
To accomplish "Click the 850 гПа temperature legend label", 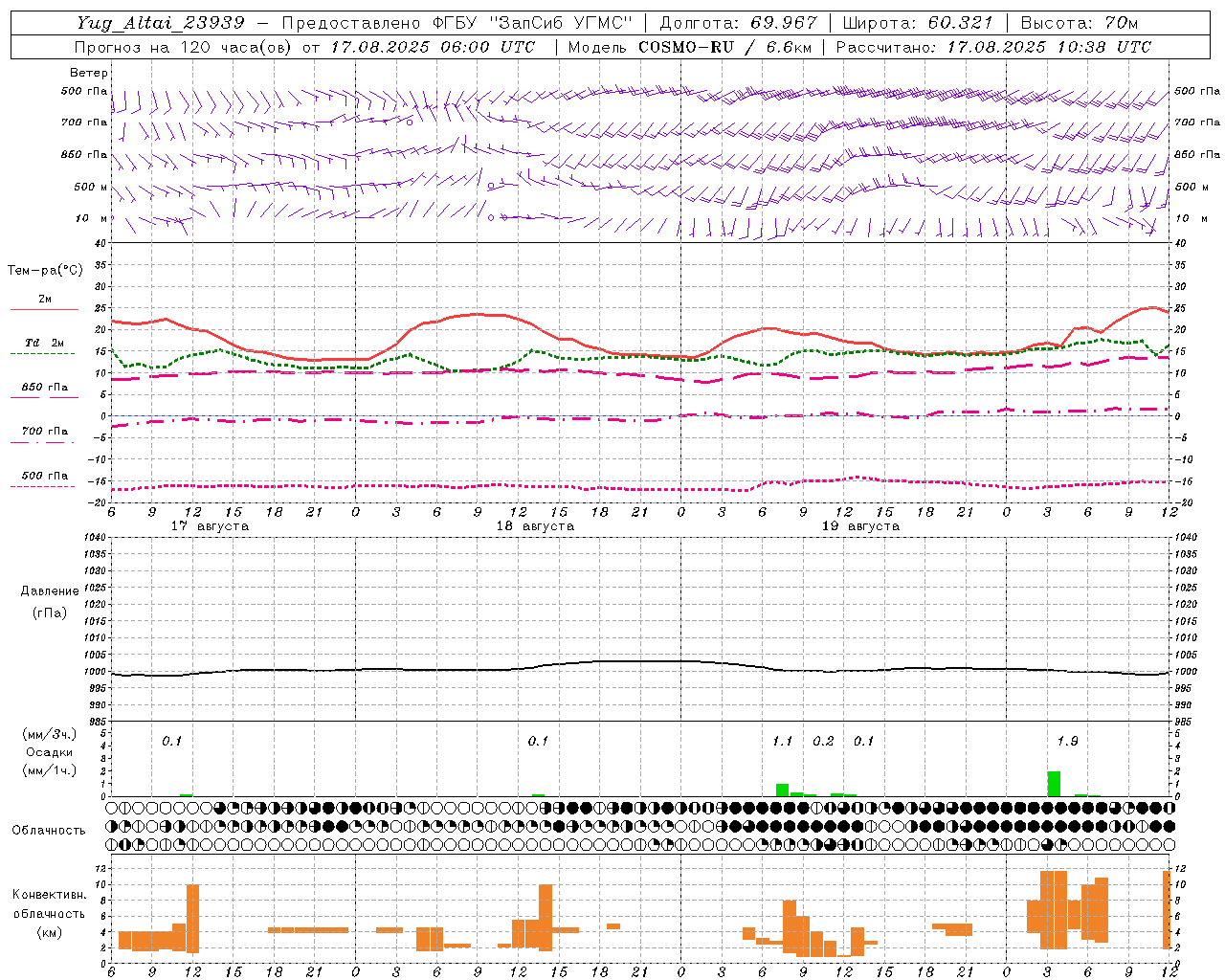I will pos(45,388).
